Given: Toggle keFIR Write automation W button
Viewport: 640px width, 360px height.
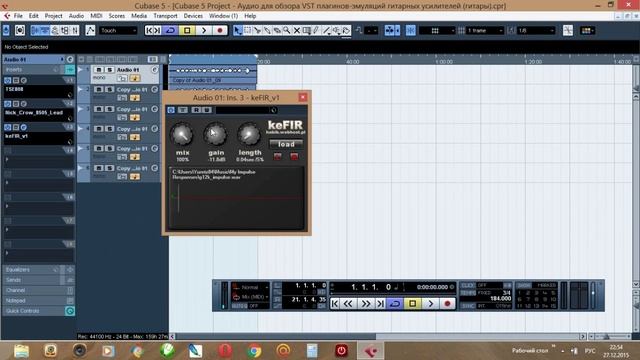Looking at the screenshot, I should click(207, 110).
